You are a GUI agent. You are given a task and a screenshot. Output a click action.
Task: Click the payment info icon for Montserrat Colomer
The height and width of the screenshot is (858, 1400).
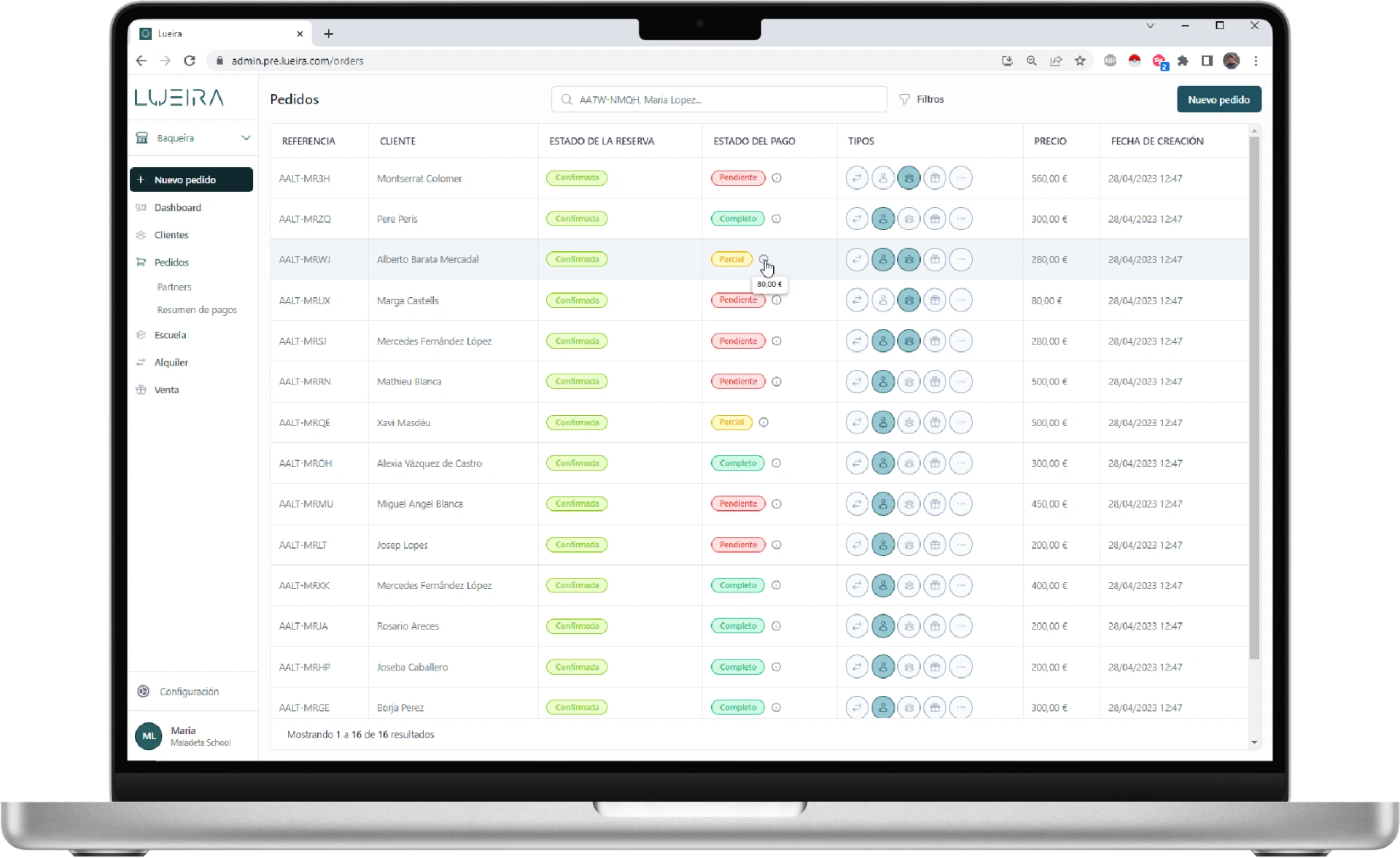click(x=777, y=178)
